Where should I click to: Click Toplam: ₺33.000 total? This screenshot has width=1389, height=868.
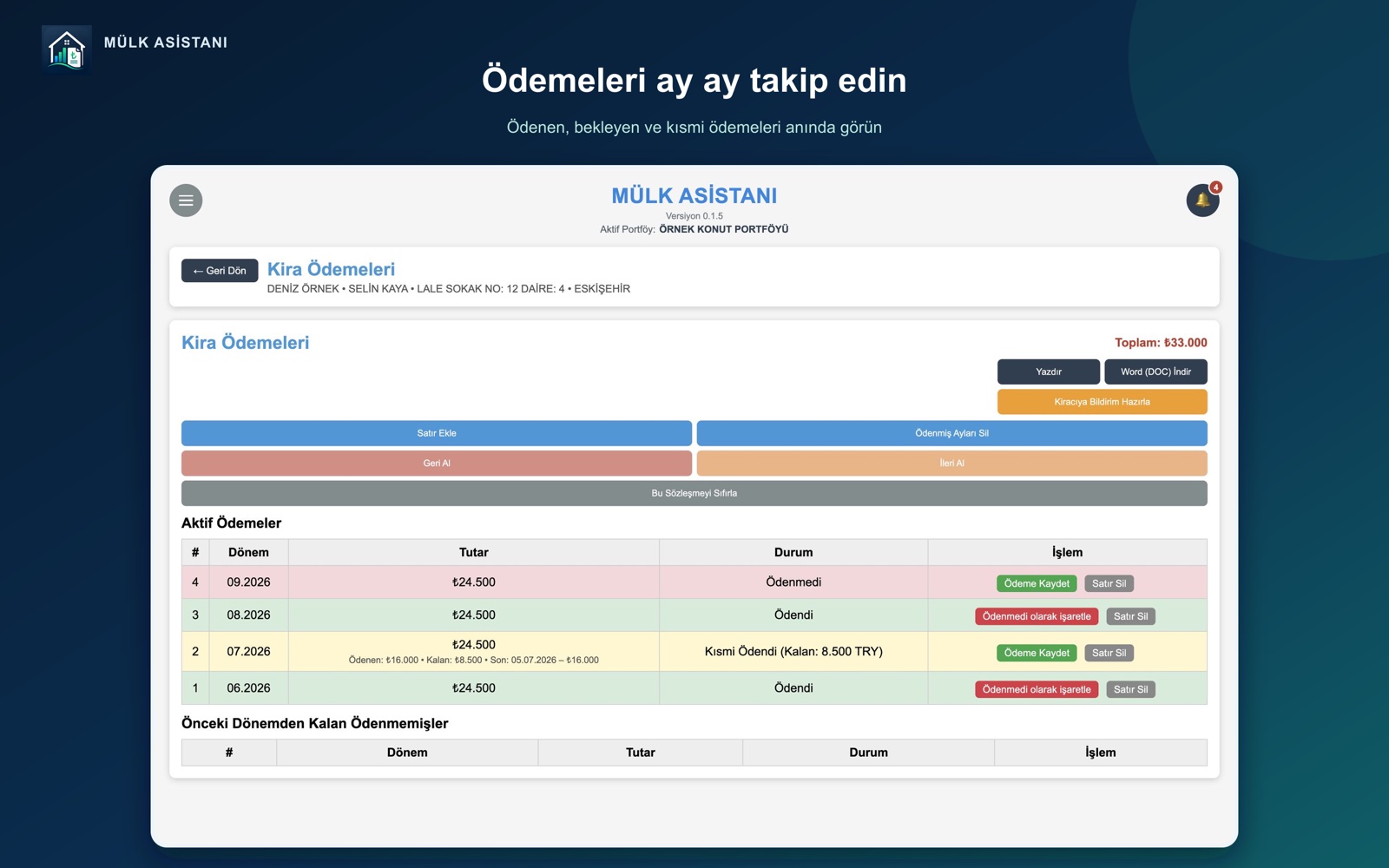1161,343
